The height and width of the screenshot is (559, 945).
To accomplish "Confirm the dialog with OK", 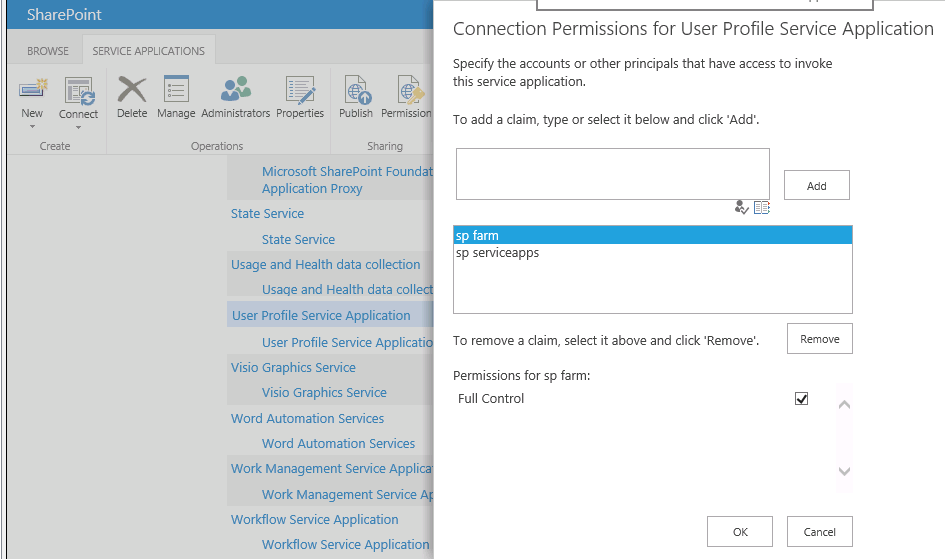I will (x=740, y=532).
